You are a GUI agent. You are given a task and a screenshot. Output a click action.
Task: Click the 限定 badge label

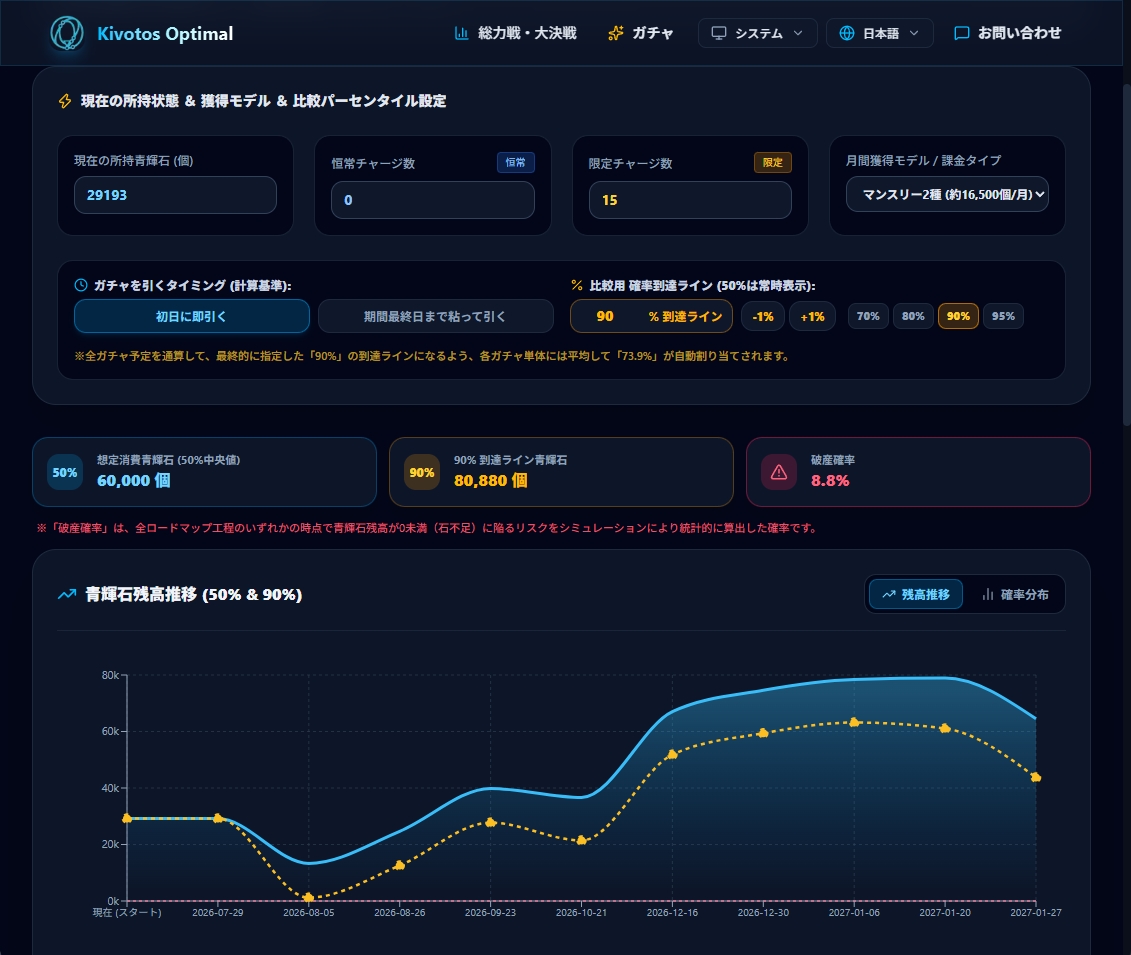coord(773,162)
